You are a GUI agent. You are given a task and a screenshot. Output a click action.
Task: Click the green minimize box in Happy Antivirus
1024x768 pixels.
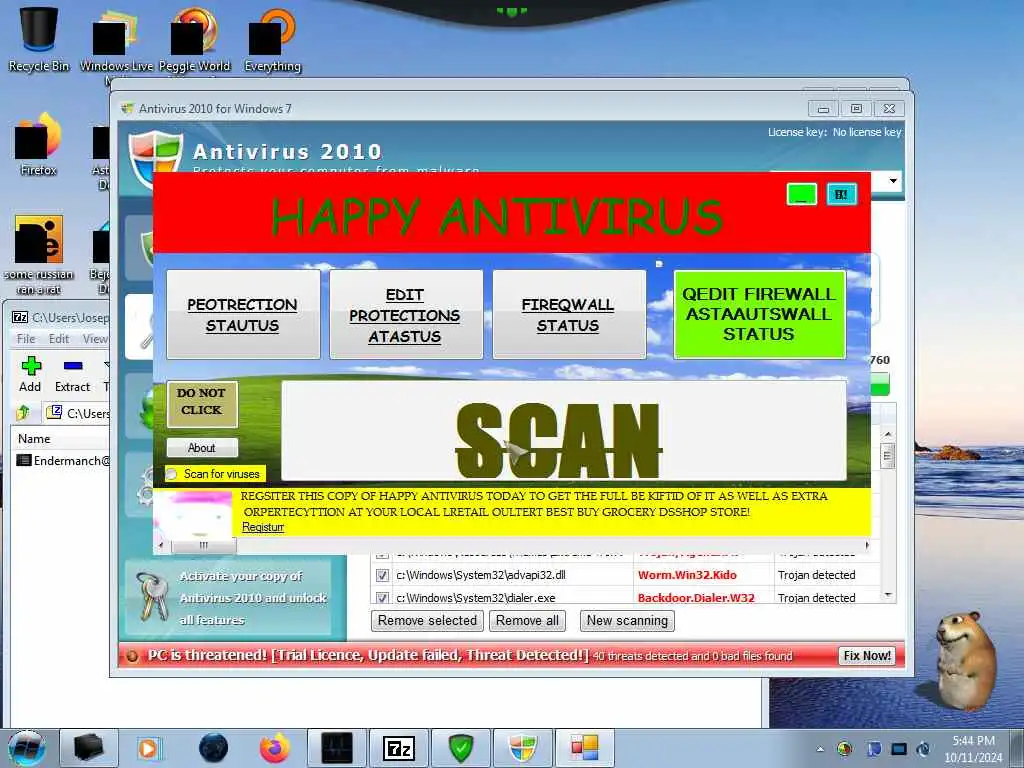[801, 194]
